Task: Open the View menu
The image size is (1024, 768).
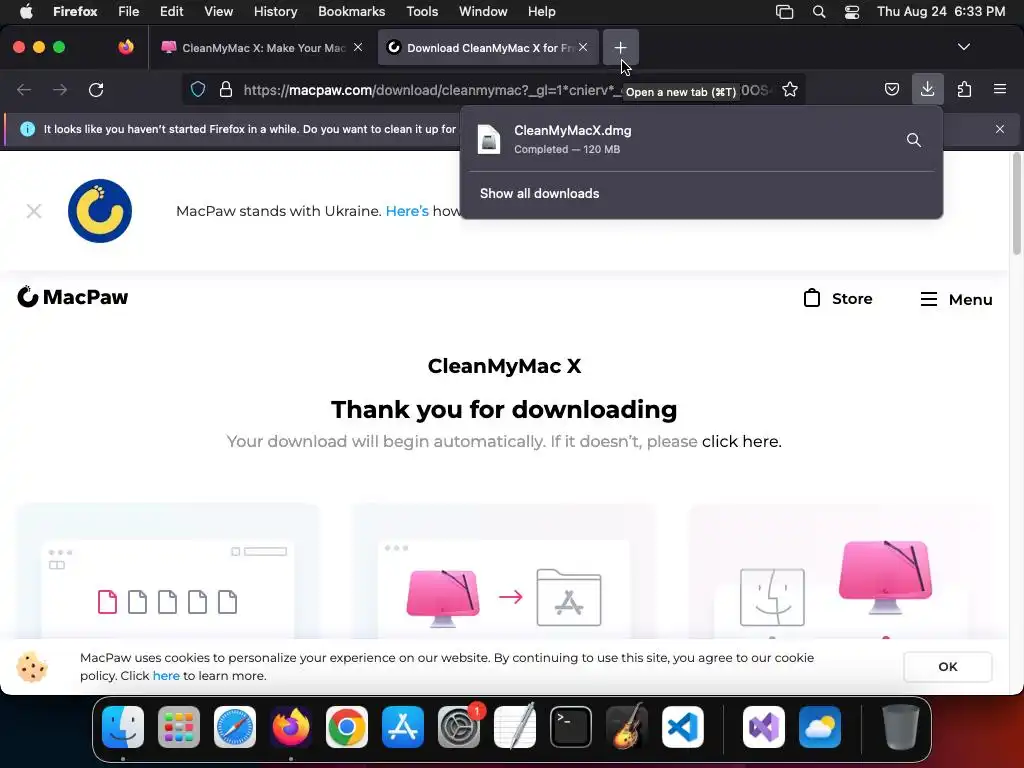Action: 218,11
